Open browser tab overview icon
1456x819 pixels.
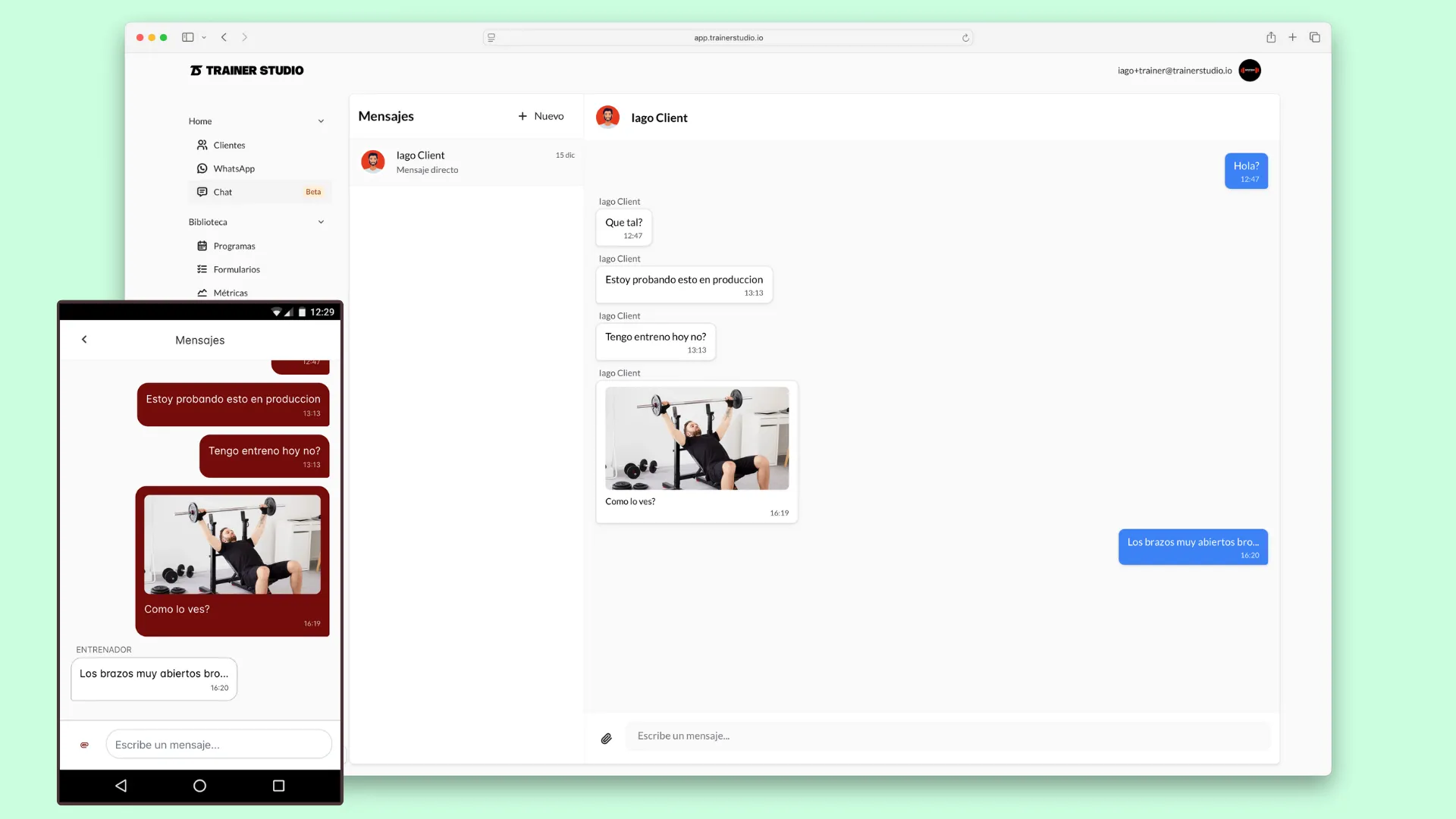(x=1315, y=37)
